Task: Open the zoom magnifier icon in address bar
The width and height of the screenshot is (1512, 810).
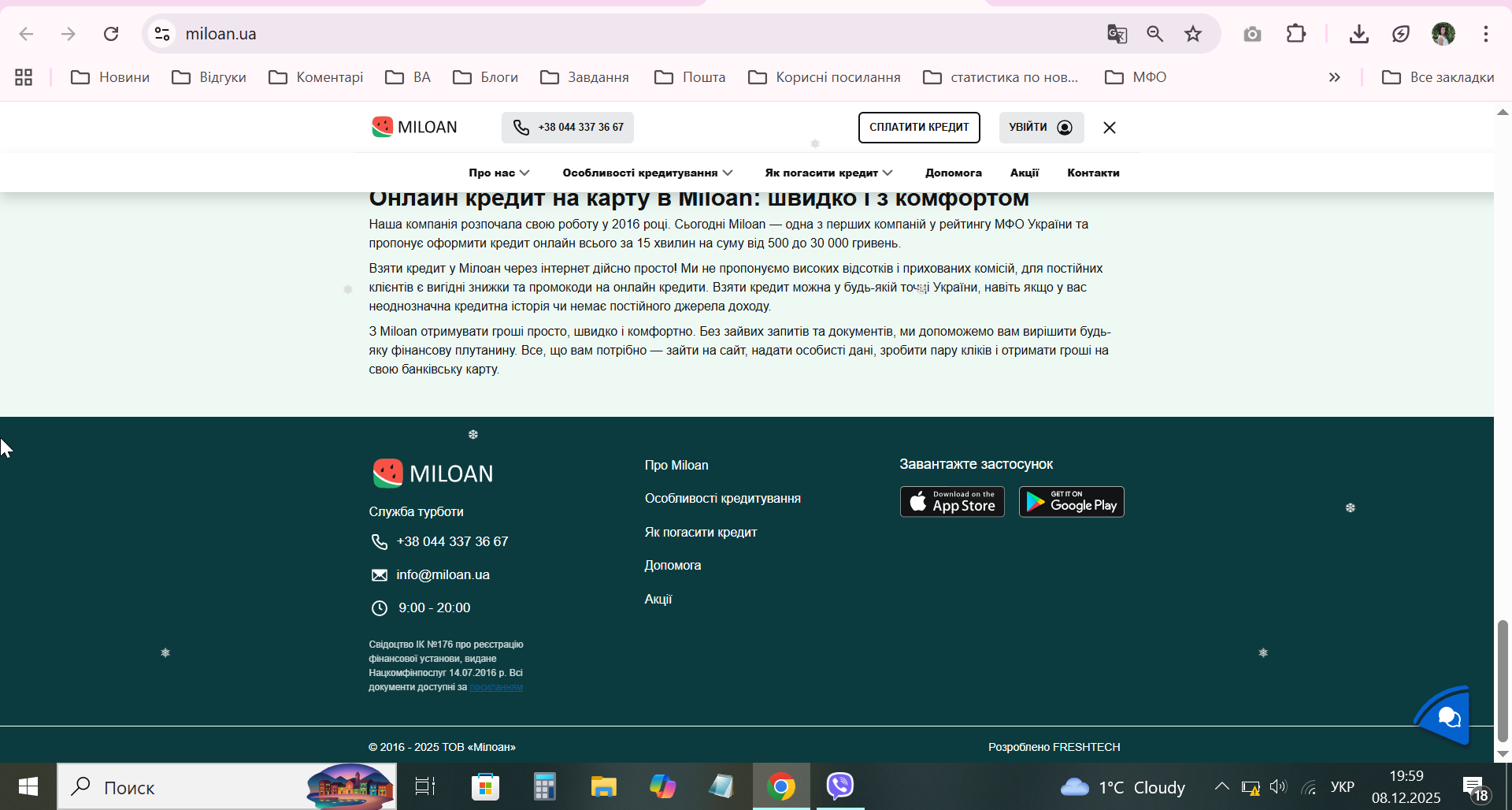Action: (x=1155, y=34)
